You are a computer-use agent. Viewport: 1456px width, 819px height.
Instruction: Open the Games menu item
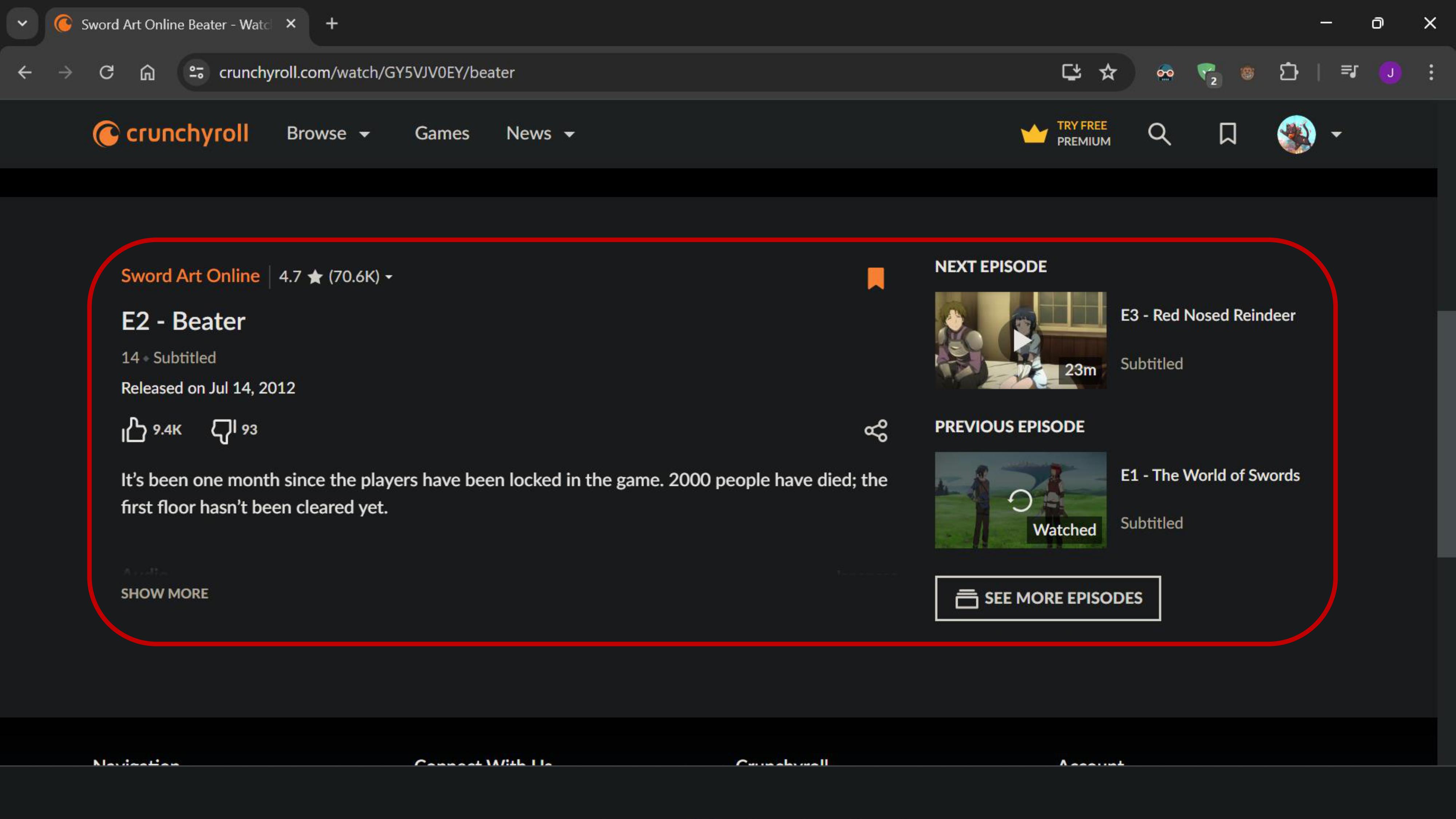pyautogui.click(x=442, y=134)
